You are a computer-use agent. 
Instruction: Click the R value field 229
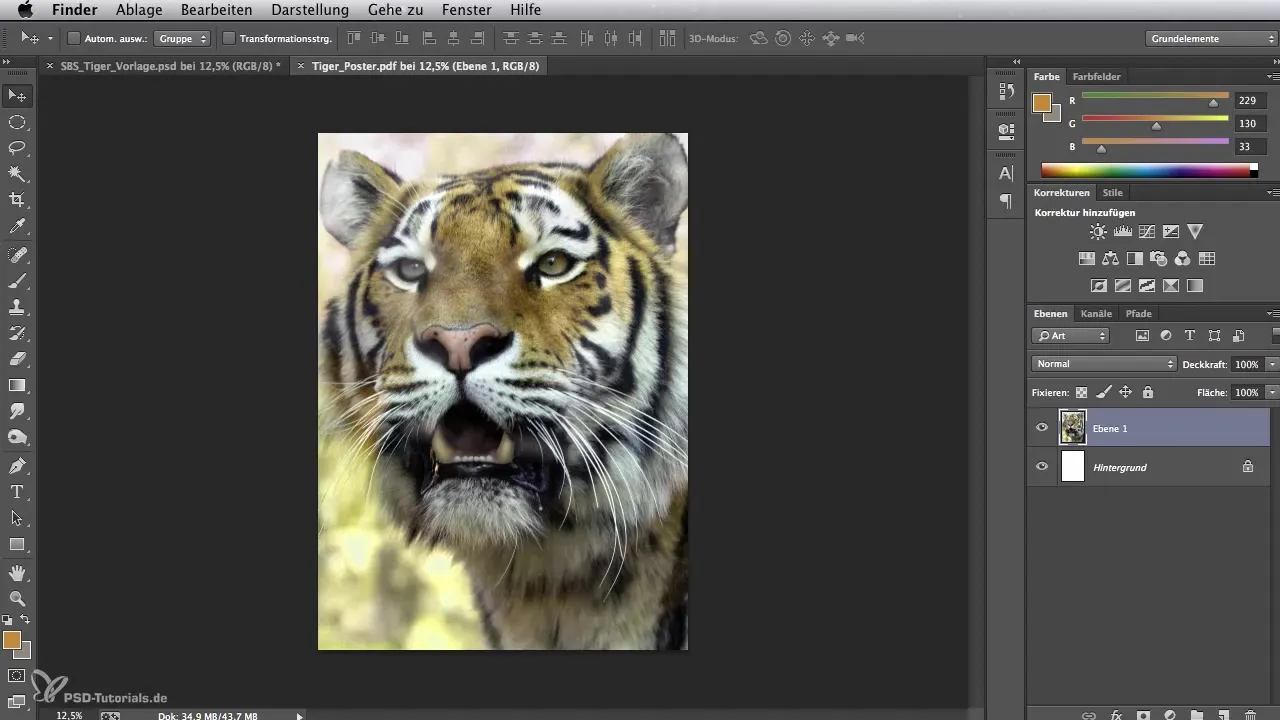(x=1250, y=101)
